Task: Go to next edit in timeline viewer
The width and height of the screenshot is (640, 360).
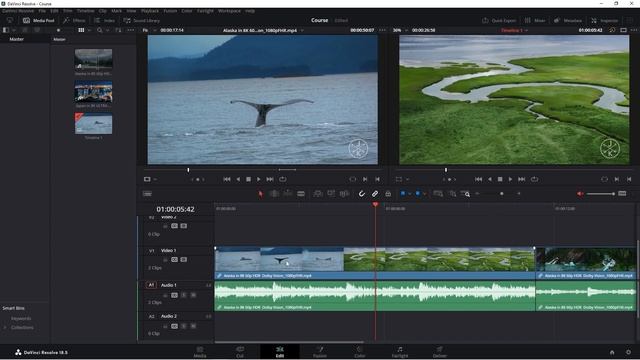Action: tap(521, 179)
